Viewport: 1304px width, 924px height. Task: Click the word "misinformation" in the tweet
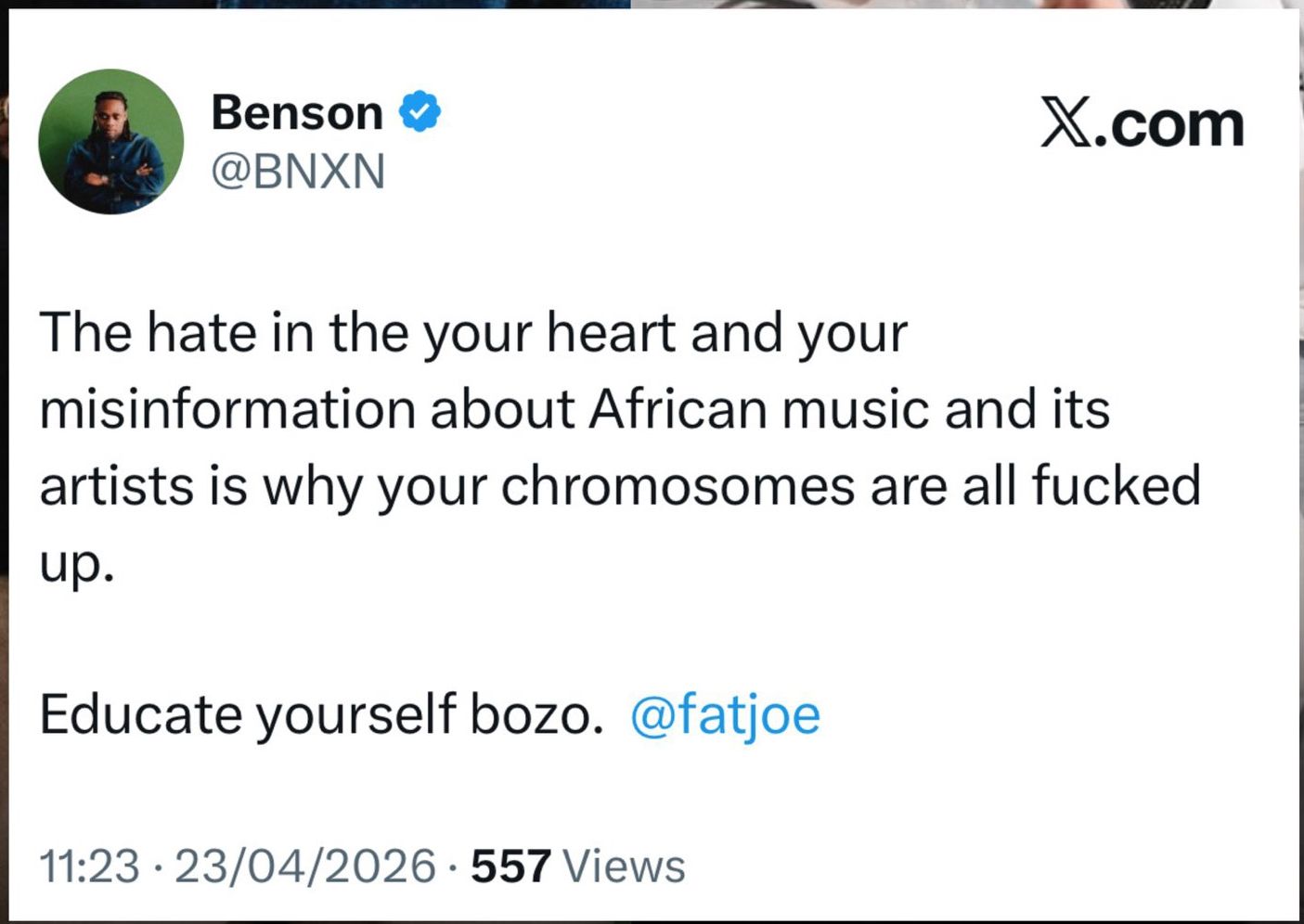point(227,409)
